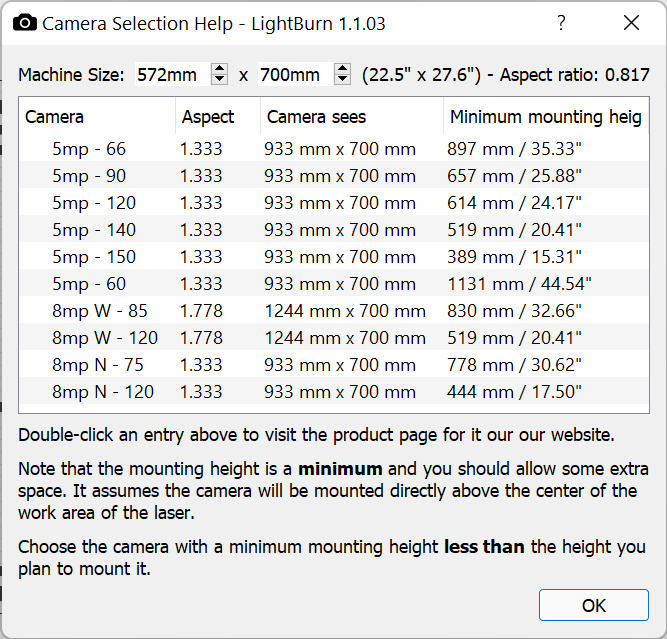Select the 8mp W - 120 camera row
The image size is (667, 639).
(x=334, y=338)
